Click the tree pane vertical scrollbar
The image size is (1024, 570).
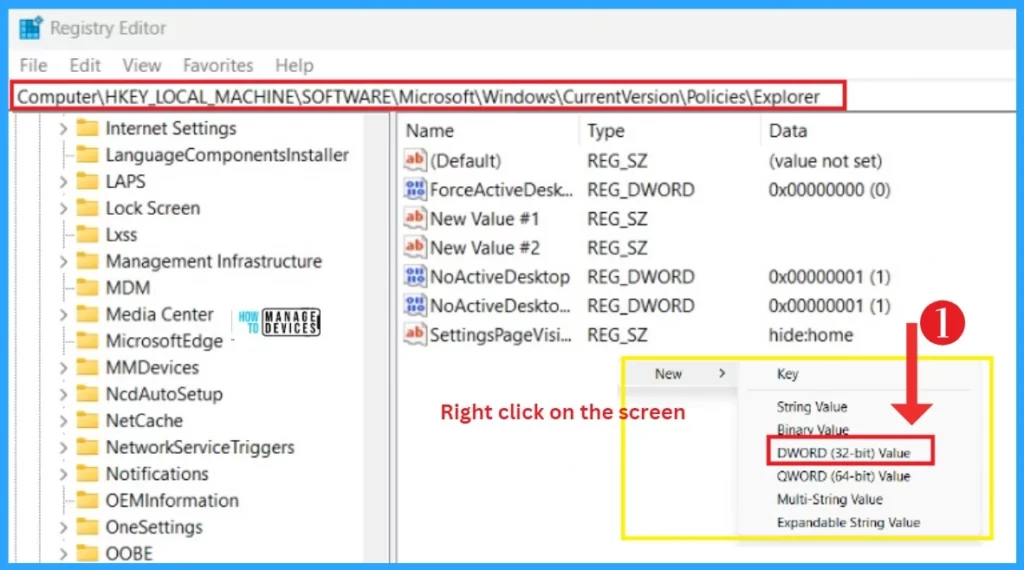pos(376,337)
